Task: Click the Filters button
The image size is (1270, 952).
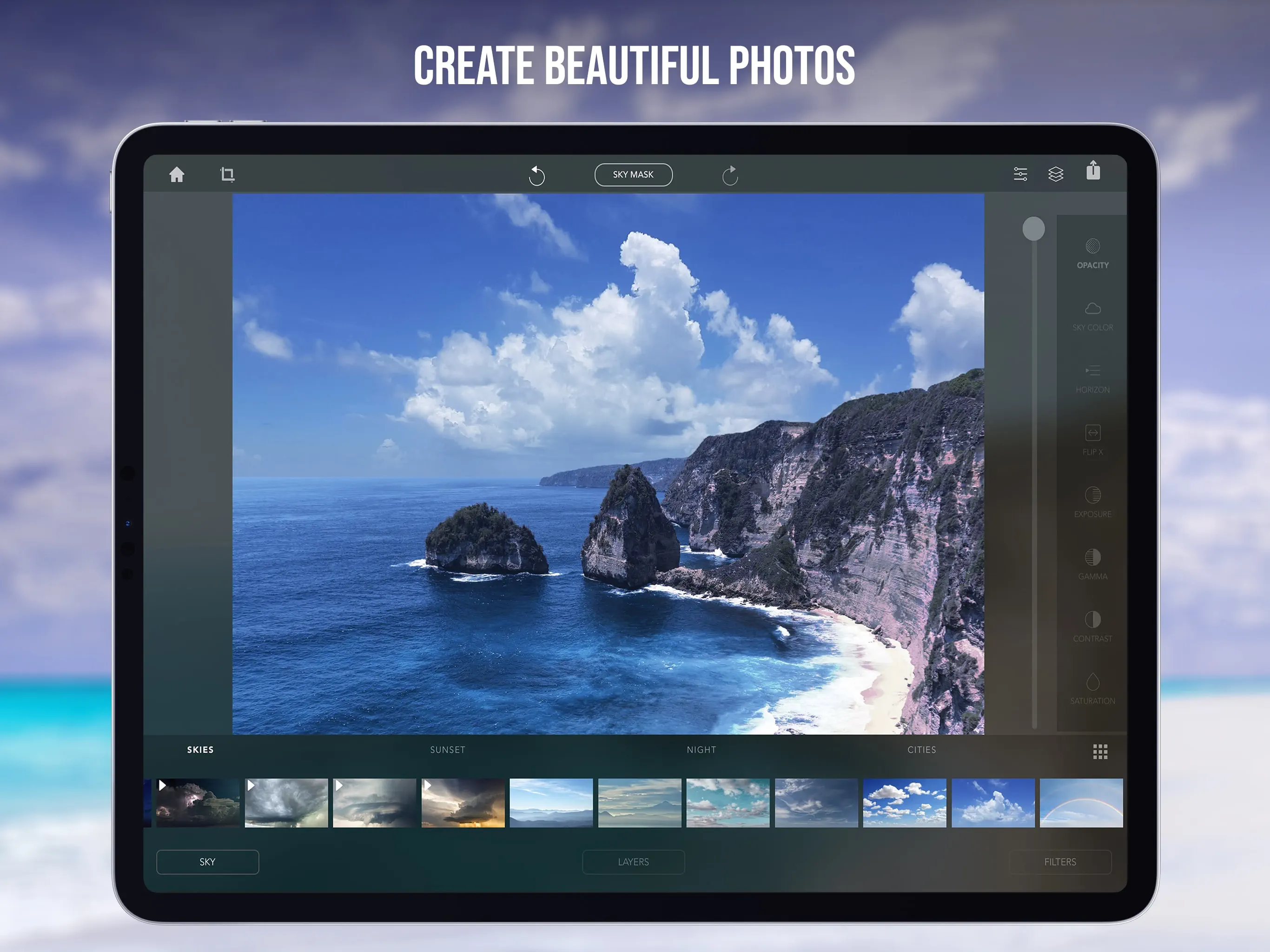Action: point(1059,862)
